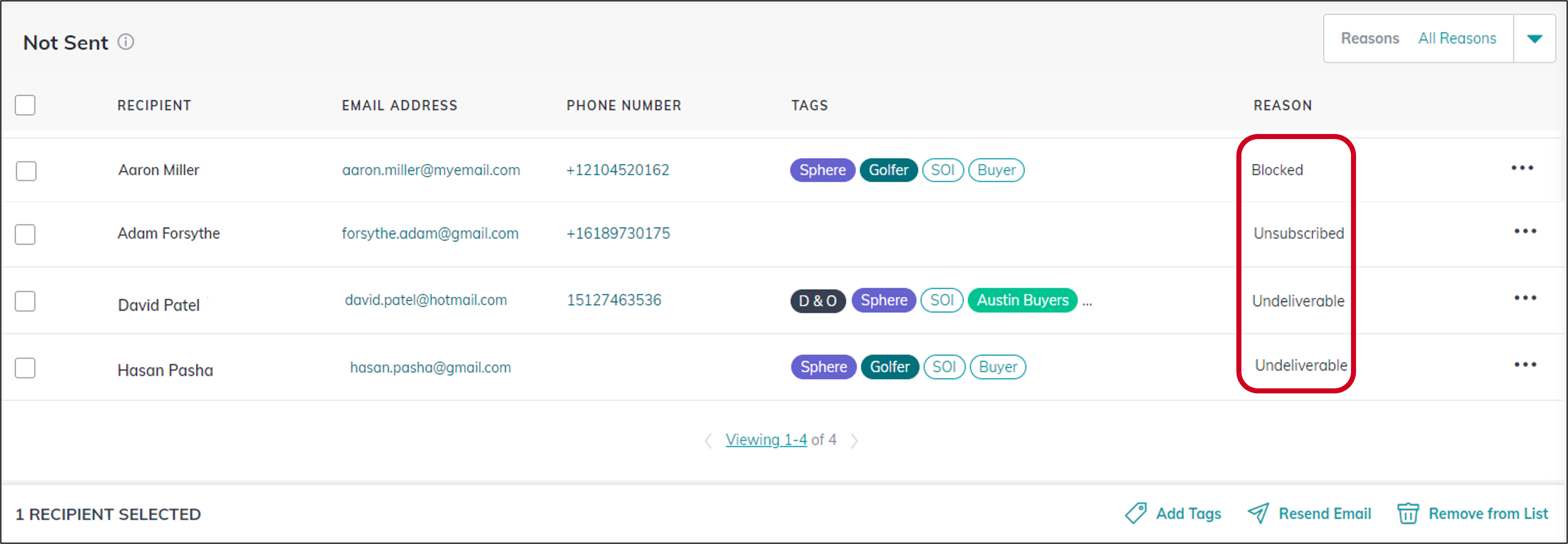Click the info icon beside Not Sent
Viewport: 1568px width, 544px height.
126,42
